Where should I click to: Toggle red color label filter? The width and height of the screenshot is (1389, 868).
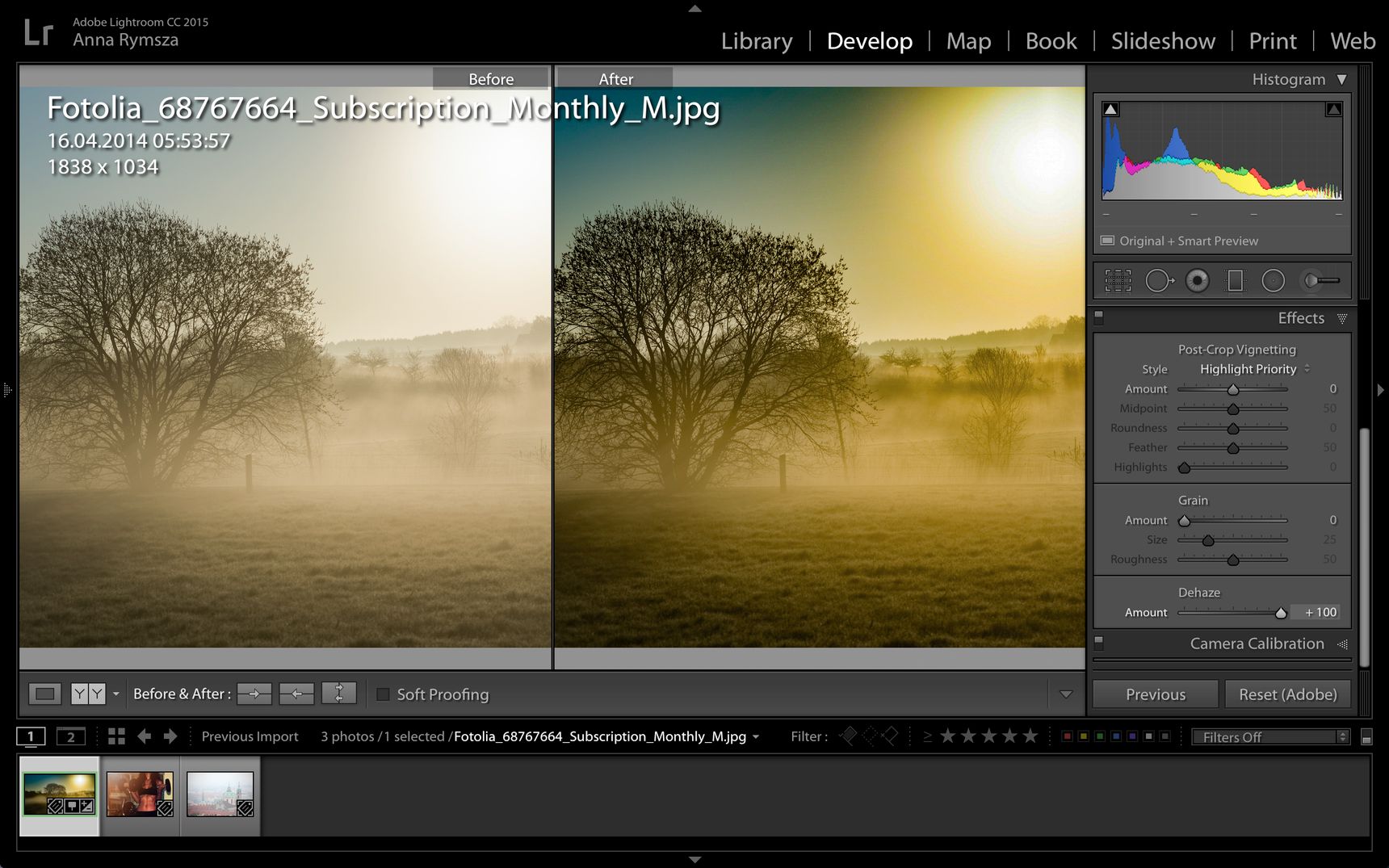tap(1067, 736)
